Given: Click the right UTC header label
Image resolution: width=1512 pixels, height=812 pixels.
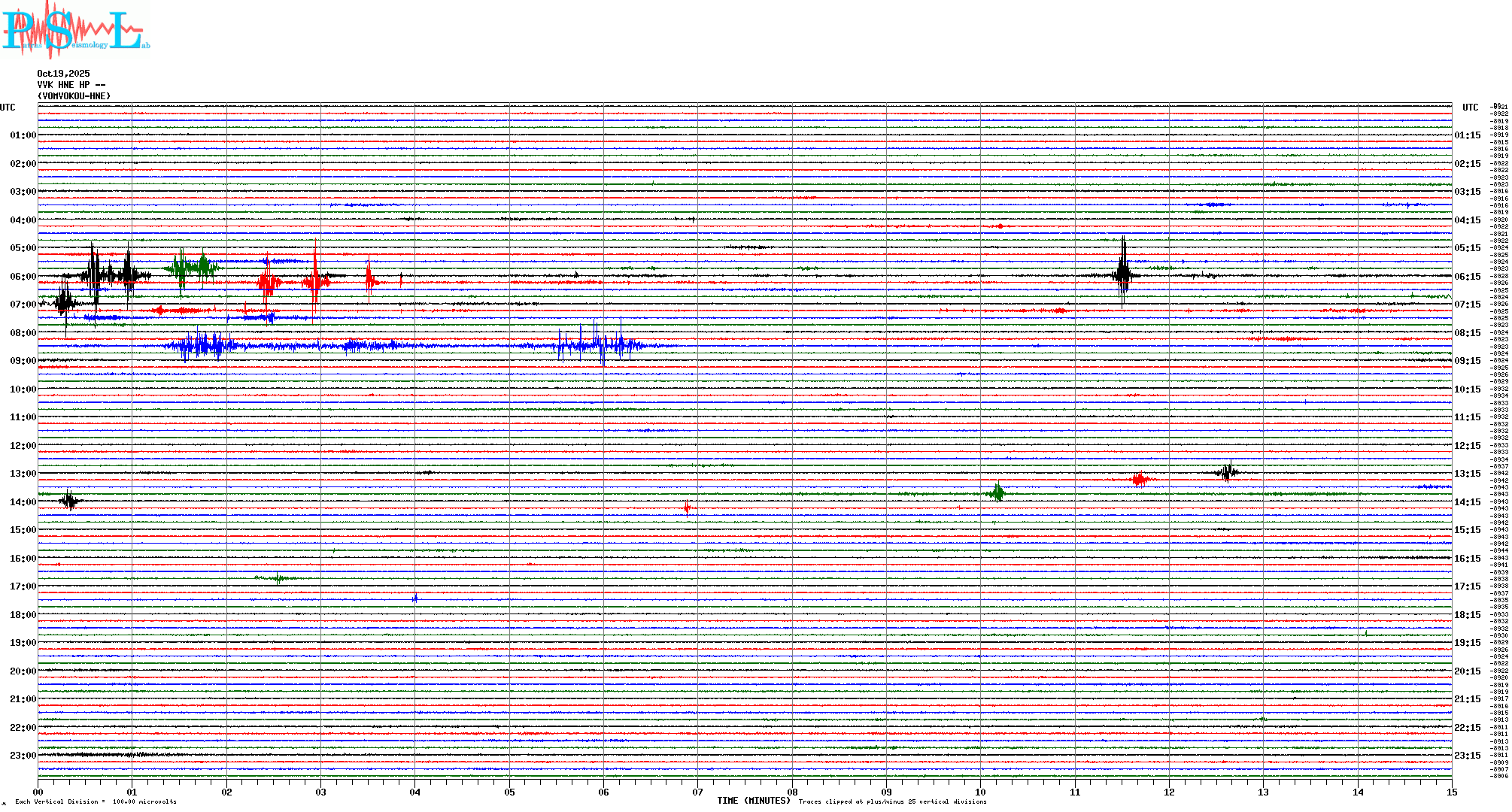Looking at the screenshot, I should [x=1470, y=108].
